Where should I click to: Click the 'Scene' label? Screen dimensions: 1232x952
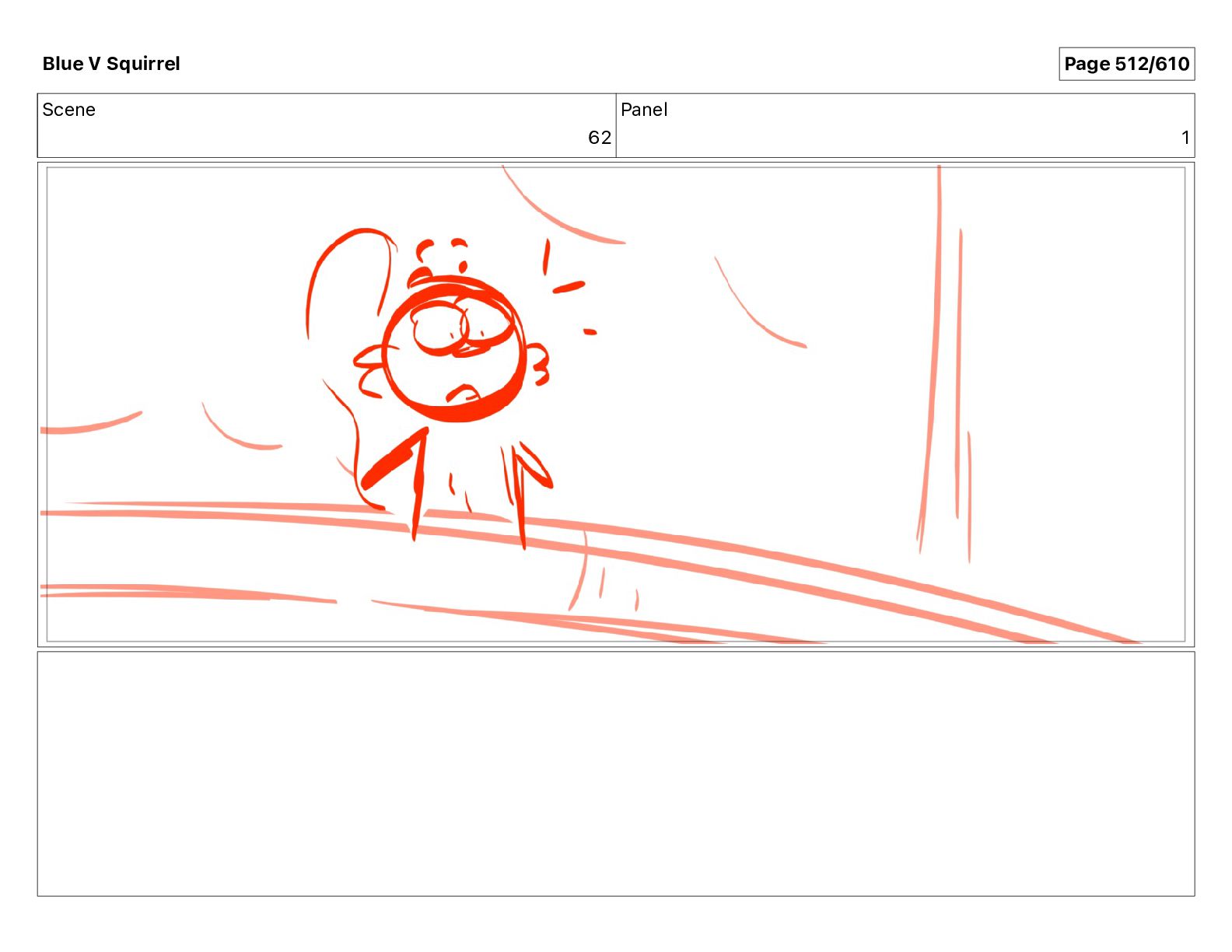pos(68,110)
